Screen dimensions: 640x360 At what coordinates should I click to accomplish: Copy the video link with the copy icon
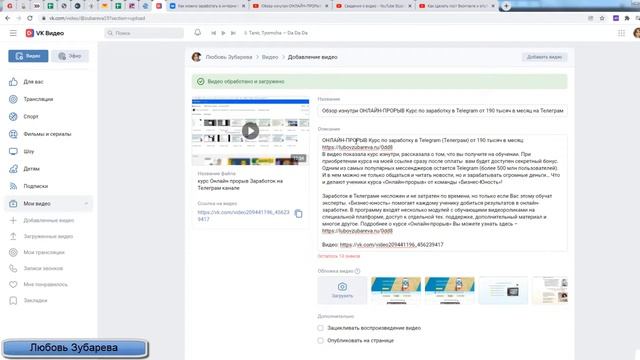pos(298,214)
